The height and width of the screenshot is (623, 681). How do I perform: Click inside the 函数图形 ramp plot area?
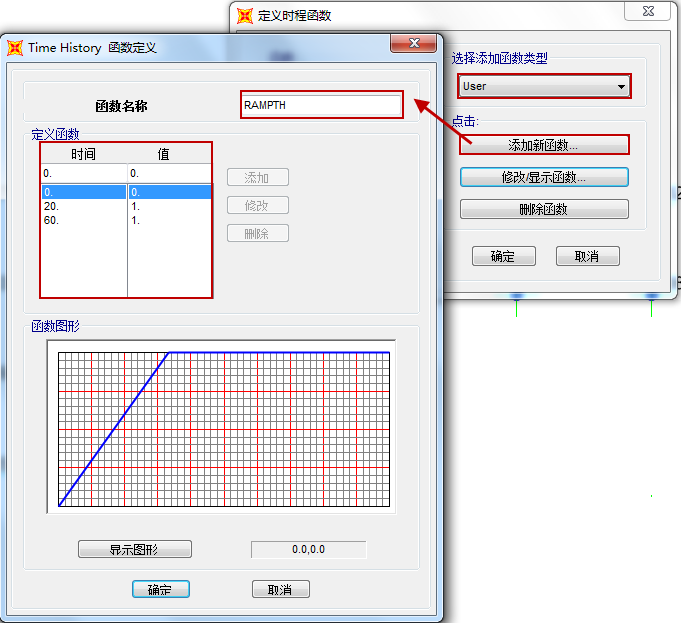223,428
